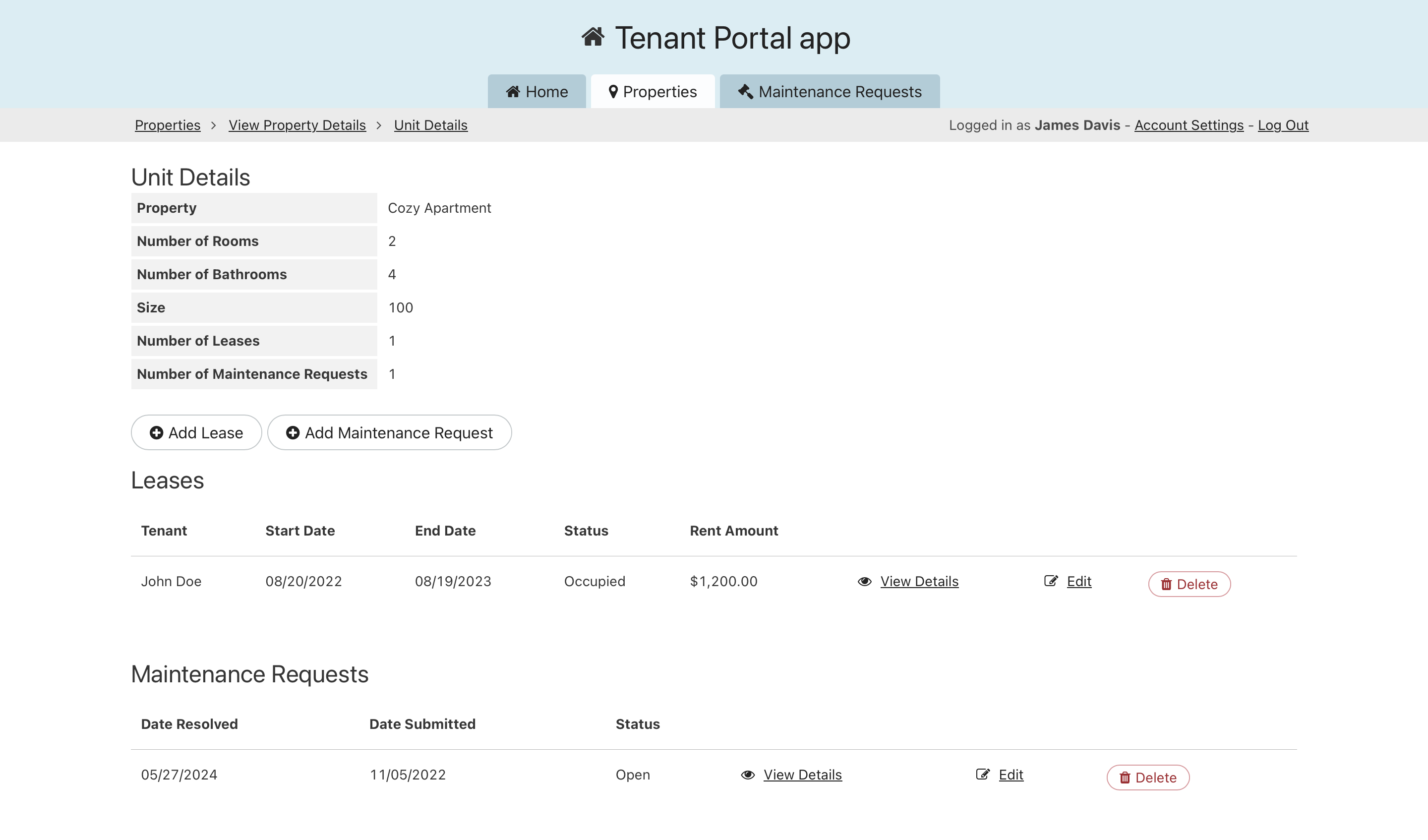The image size is (1428, 840).
Task: Click the eye icon in the maintenance request row
Action: 747,775
